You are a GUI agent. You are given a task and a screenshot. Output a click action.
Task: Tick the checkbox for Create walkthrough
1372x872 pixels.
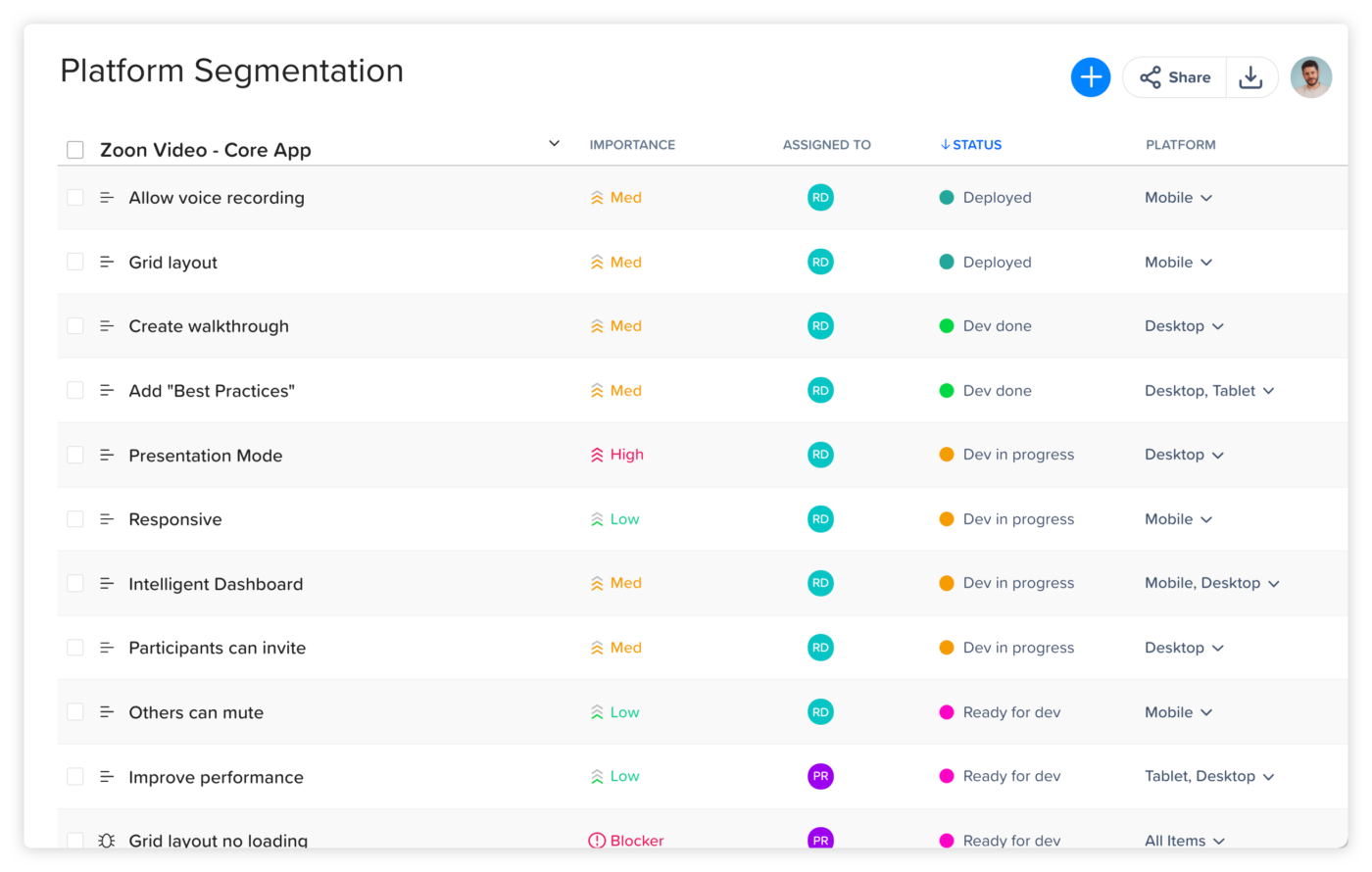pos(75,326)
